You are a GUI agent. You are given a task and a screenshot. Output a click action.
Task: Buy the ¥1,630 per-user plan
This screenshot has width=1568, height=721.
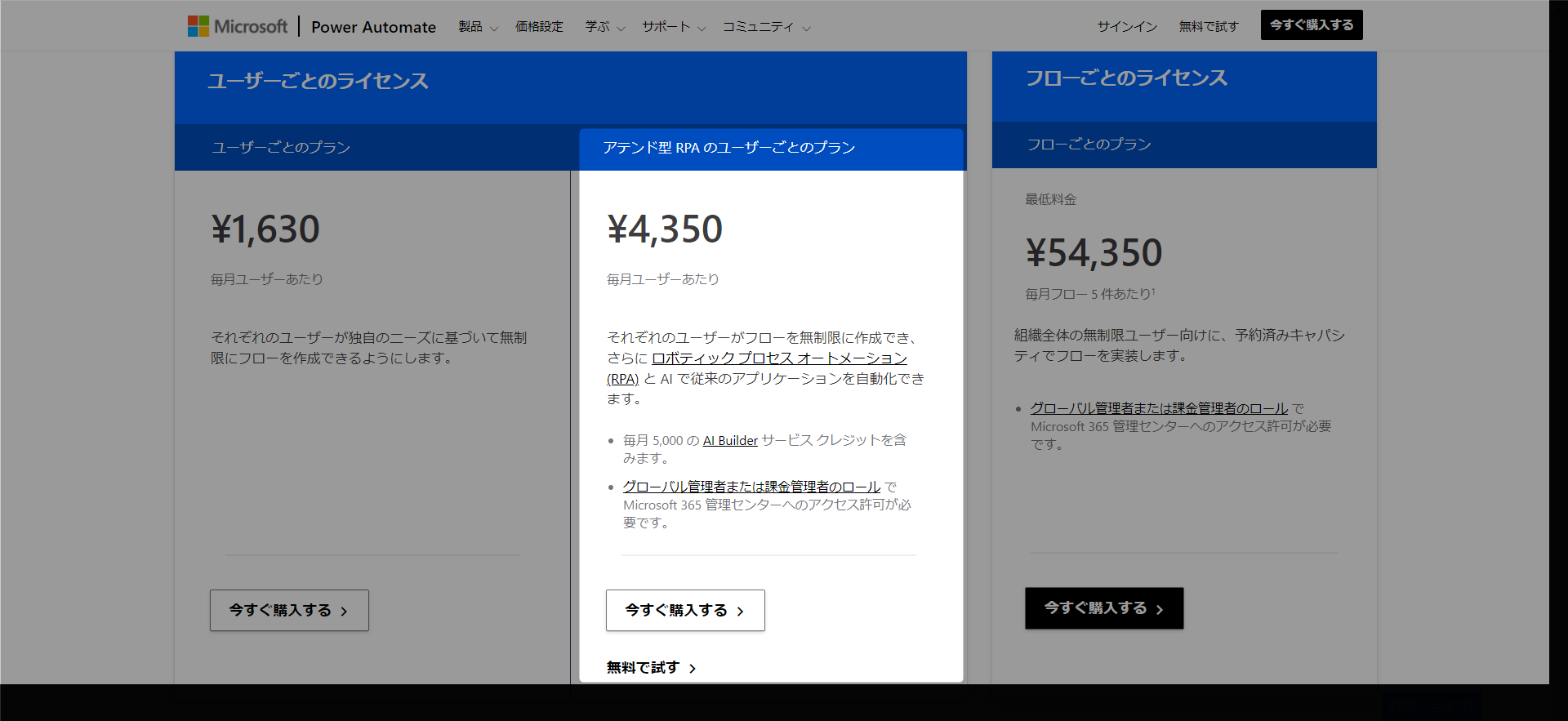(289, 610)
